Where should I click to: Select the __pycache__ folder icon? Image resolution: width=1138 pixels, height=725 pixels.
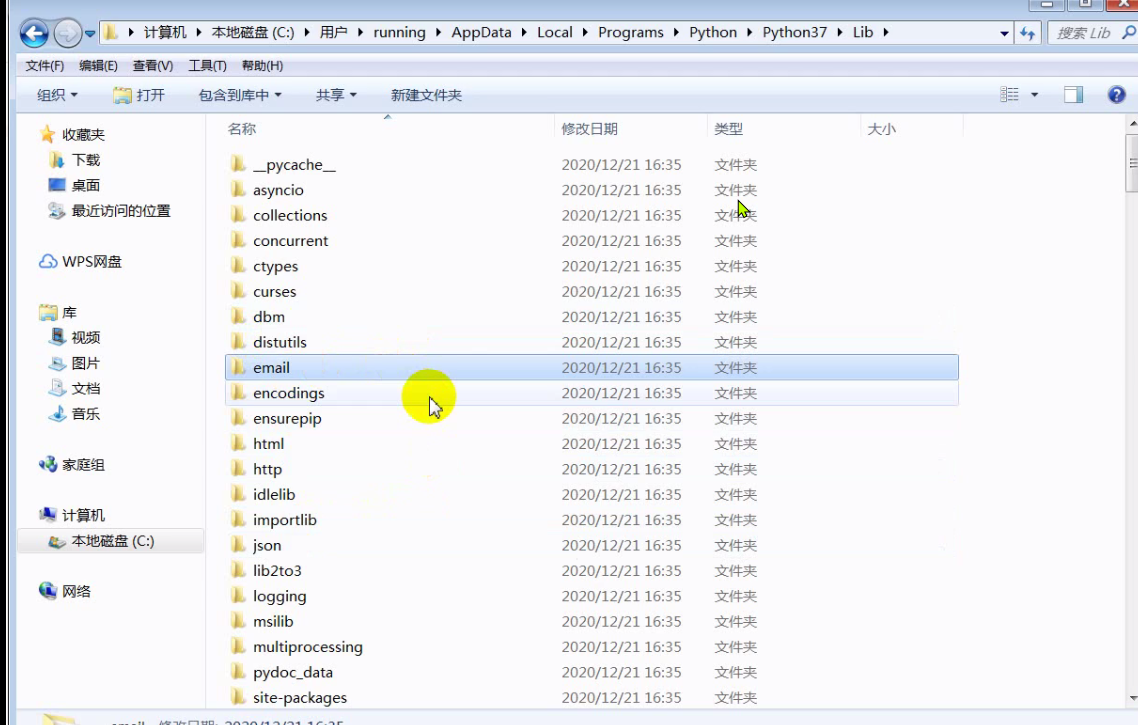238,164
